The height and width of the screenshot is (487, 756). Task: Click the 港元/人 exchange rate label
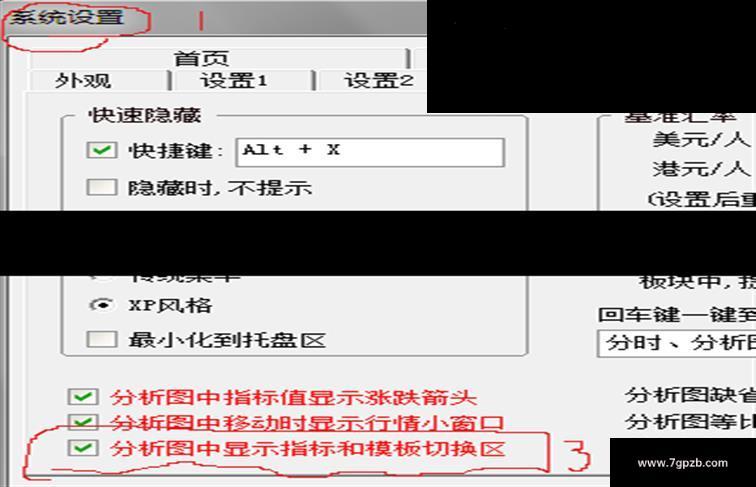702,169
